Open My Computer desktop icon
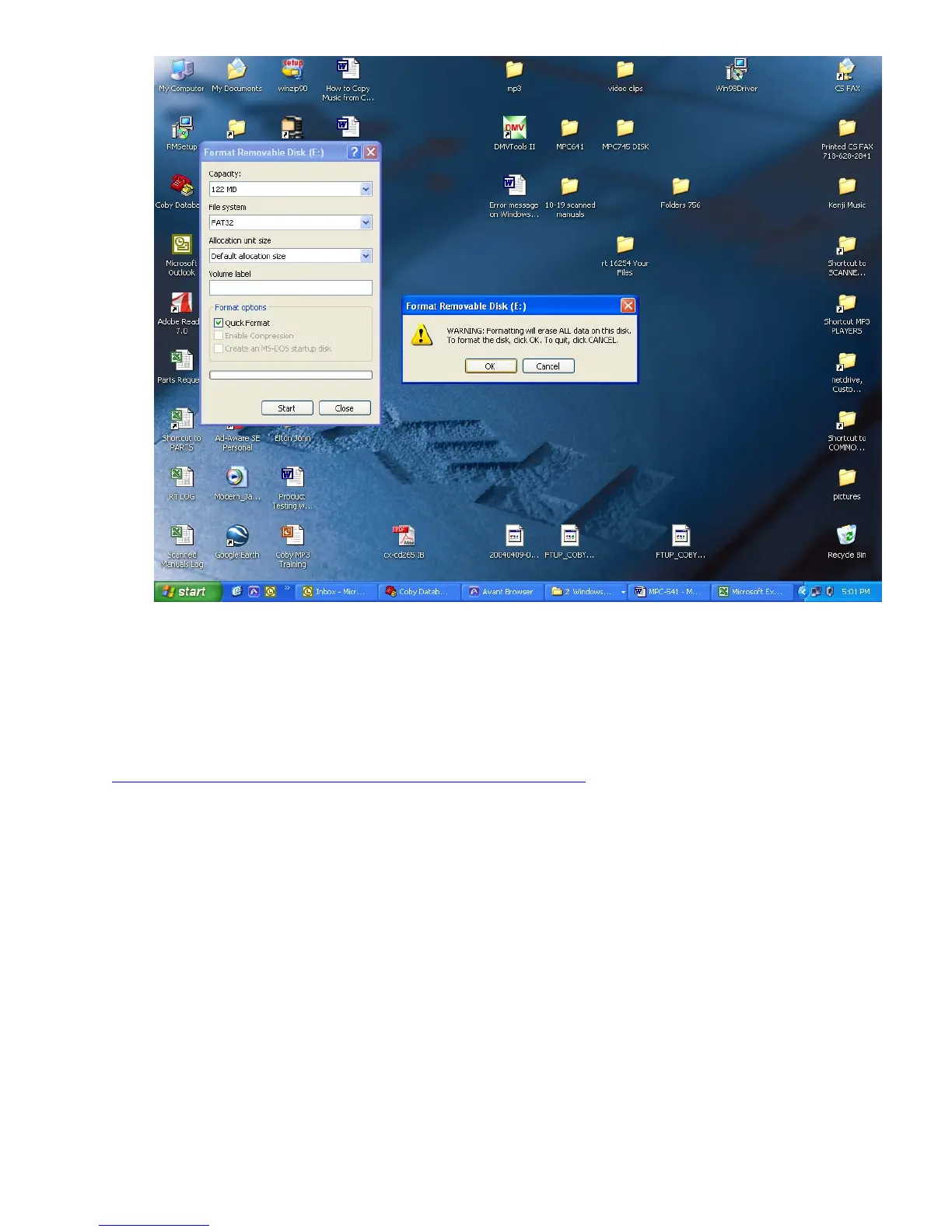The image size is (952, 1232). (181, 76)
